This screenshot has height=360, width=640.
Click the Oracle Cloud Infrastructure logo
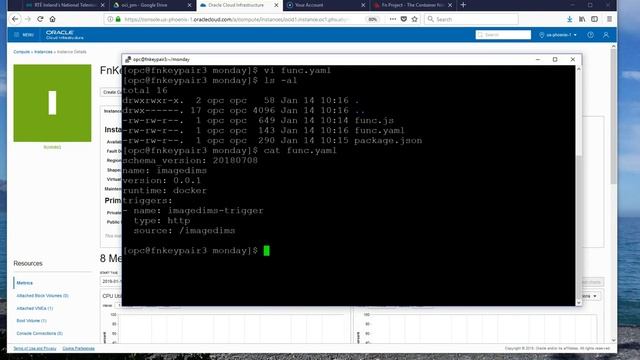(64, 35)
